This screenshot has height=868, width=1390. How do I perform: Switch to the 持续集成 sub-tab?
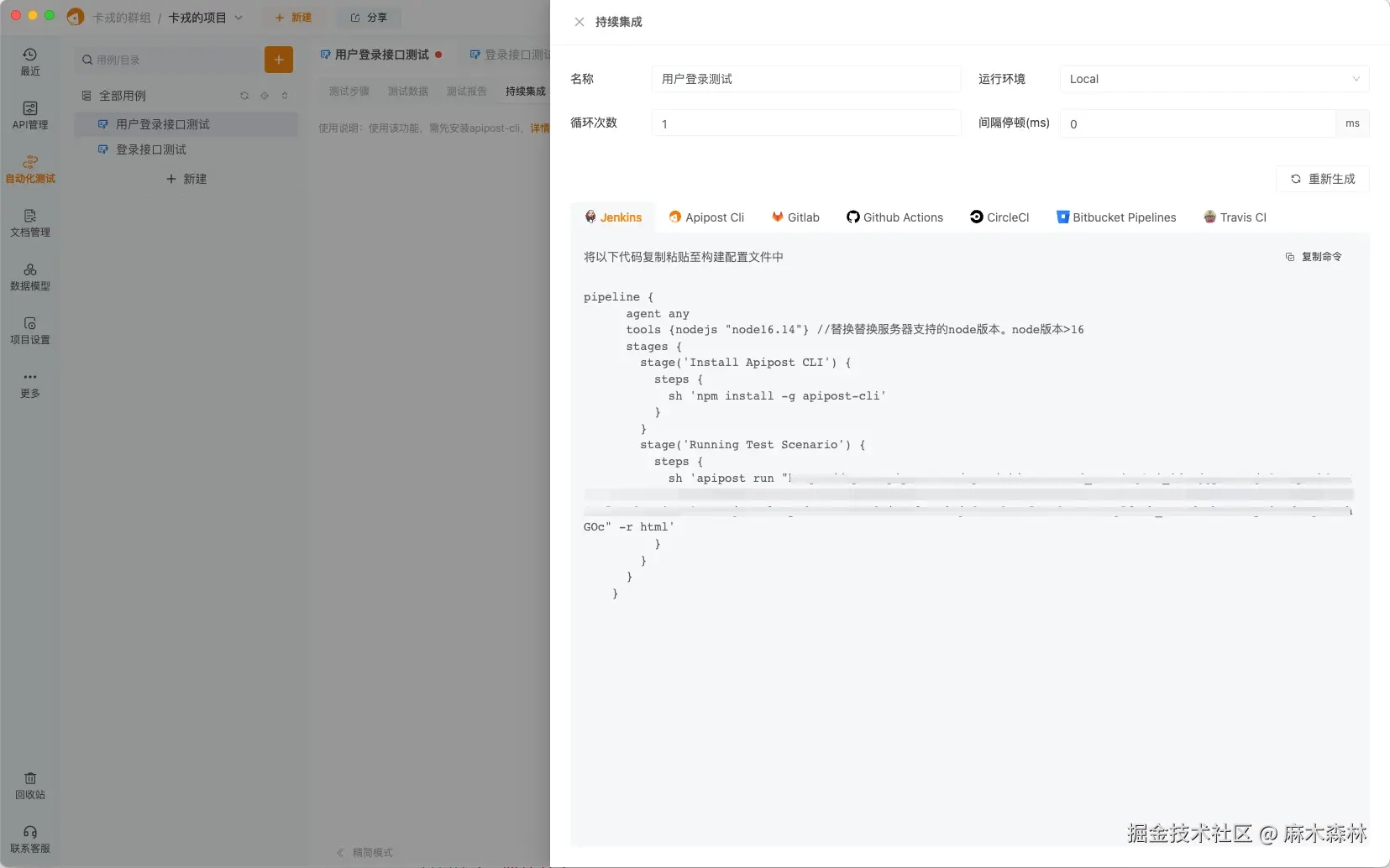525,92
